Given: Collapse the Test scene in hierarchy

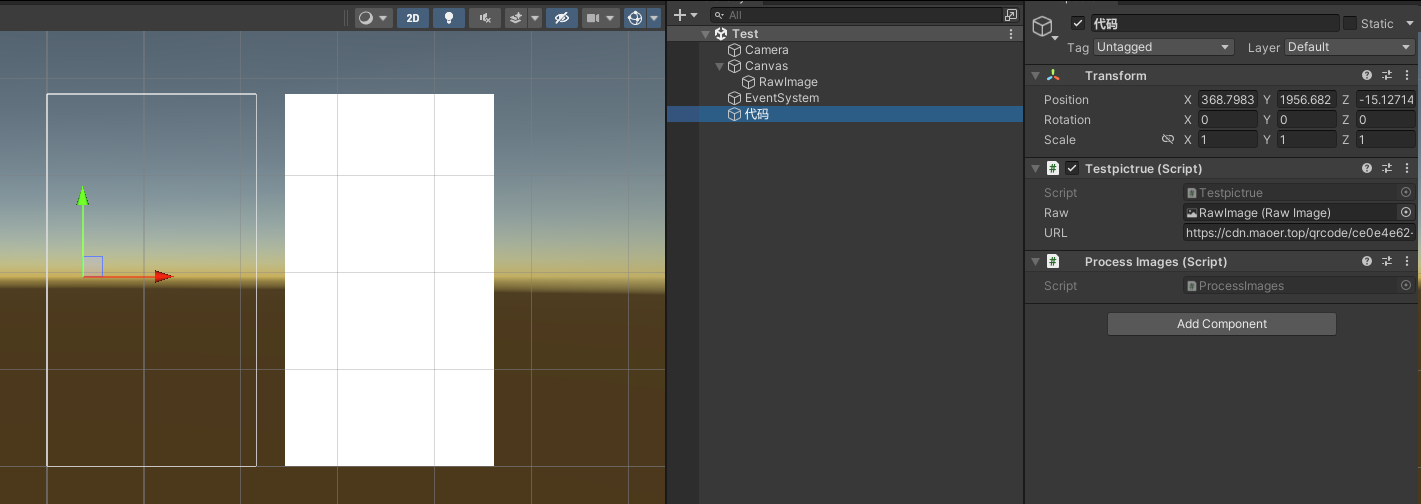Looking at the screenshot, I should pos(706,34).
